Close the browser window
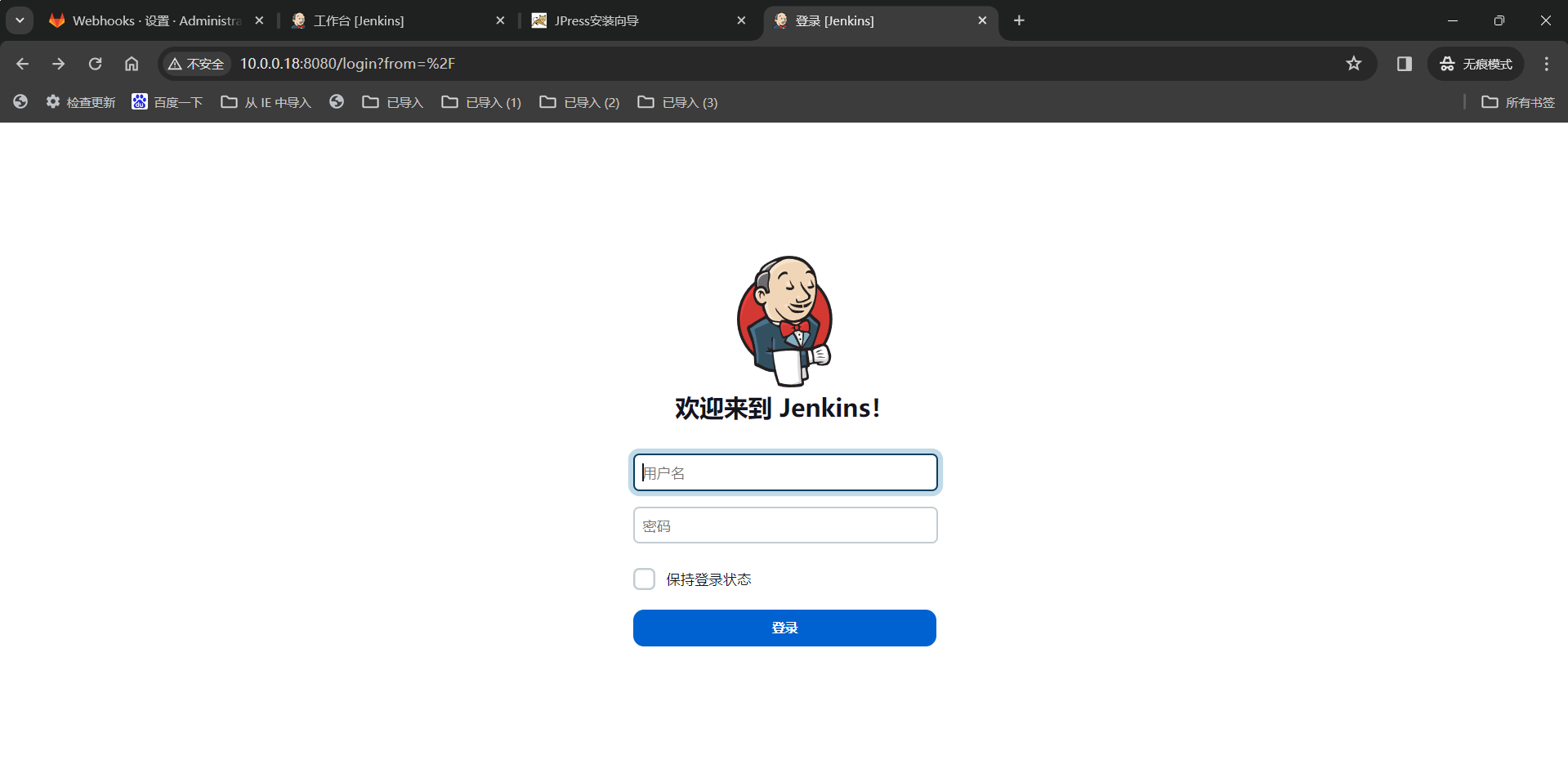Viewport: 1568px width, 769px height. (x=1546, y=20)
